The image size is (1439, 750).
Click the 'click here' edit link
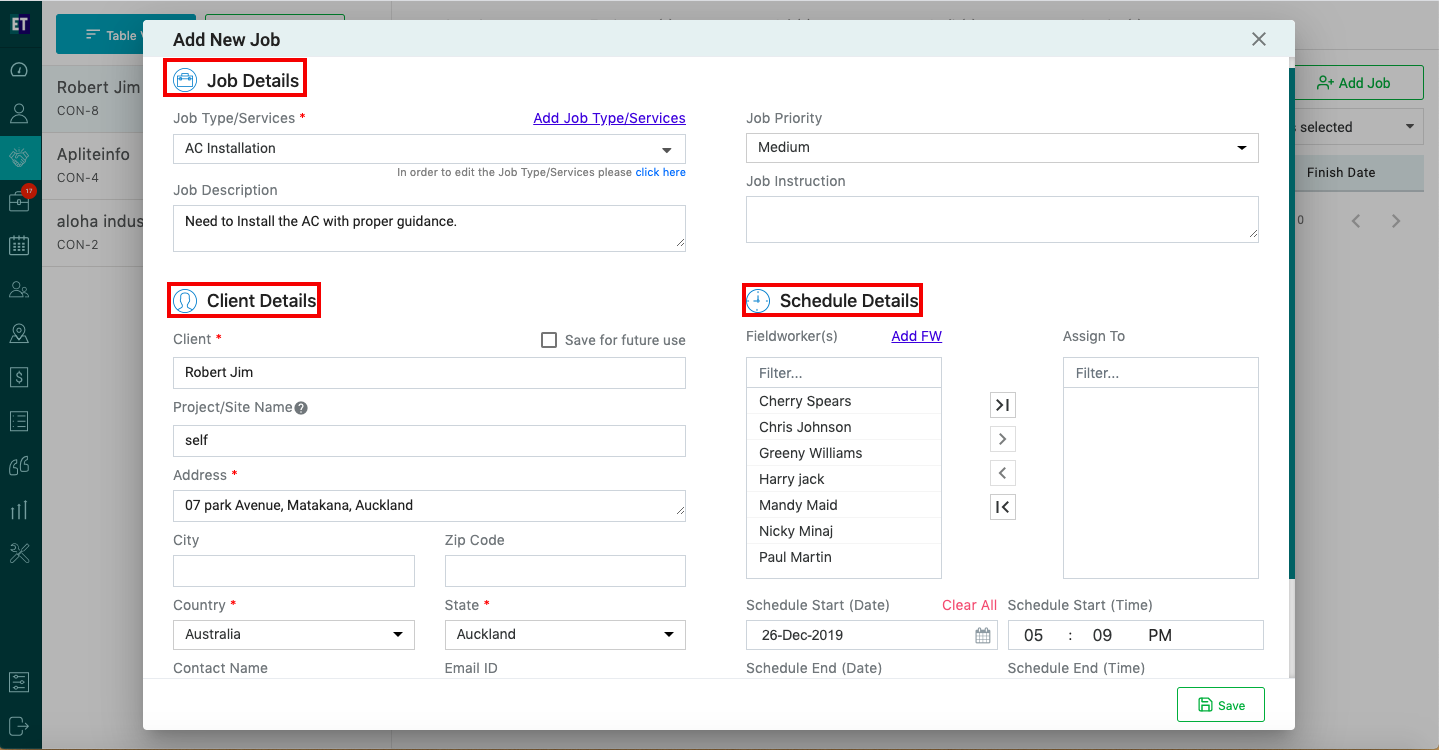click(x=661, y=172)
